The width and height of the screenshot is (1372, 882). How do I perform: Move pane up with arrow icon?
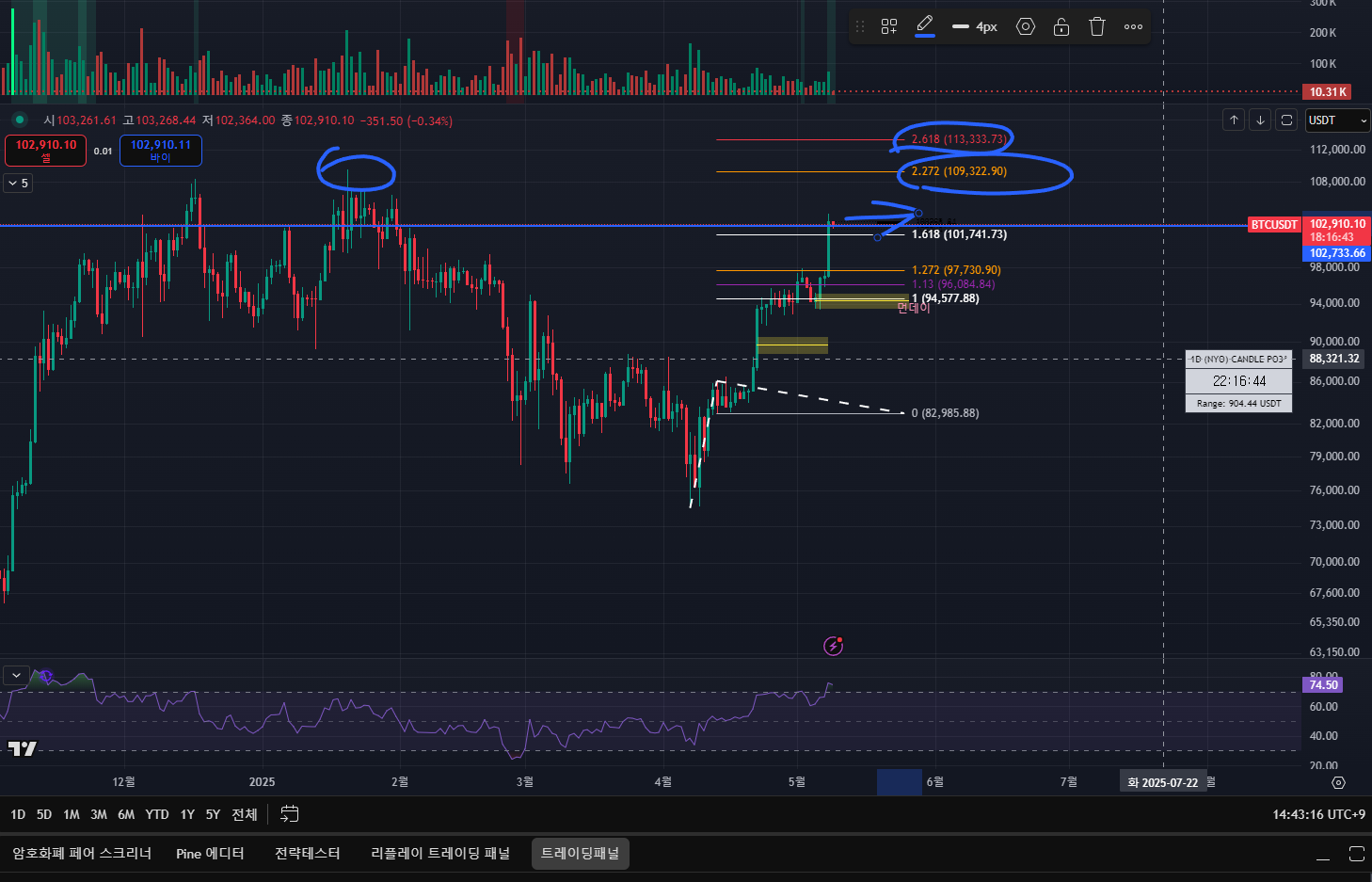click(x=1234, y=120)
